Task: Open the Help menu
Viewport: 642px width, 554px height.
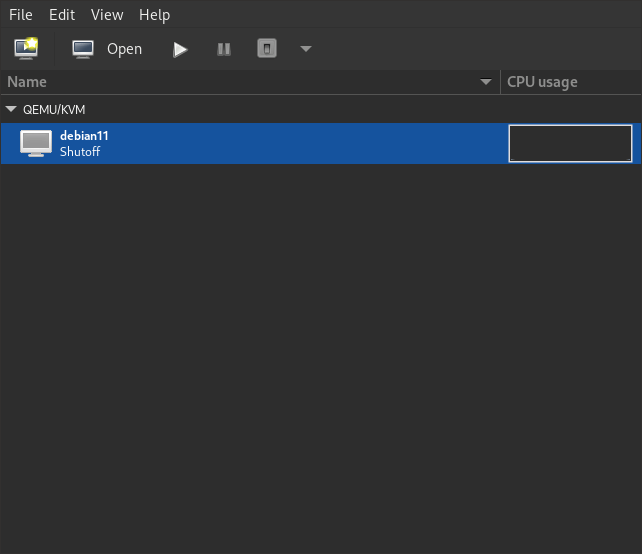Action: pos(154,15)
